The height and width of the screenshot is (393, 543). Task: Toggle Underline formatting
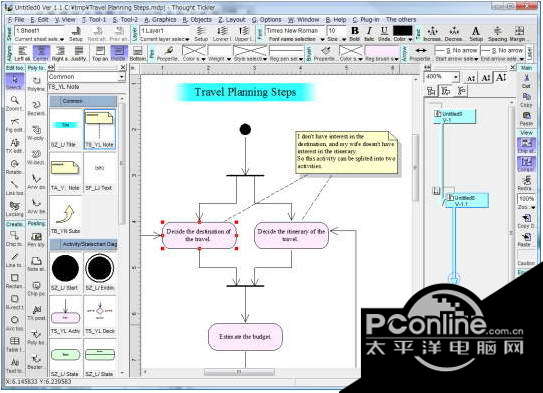(x=384, y=34)
